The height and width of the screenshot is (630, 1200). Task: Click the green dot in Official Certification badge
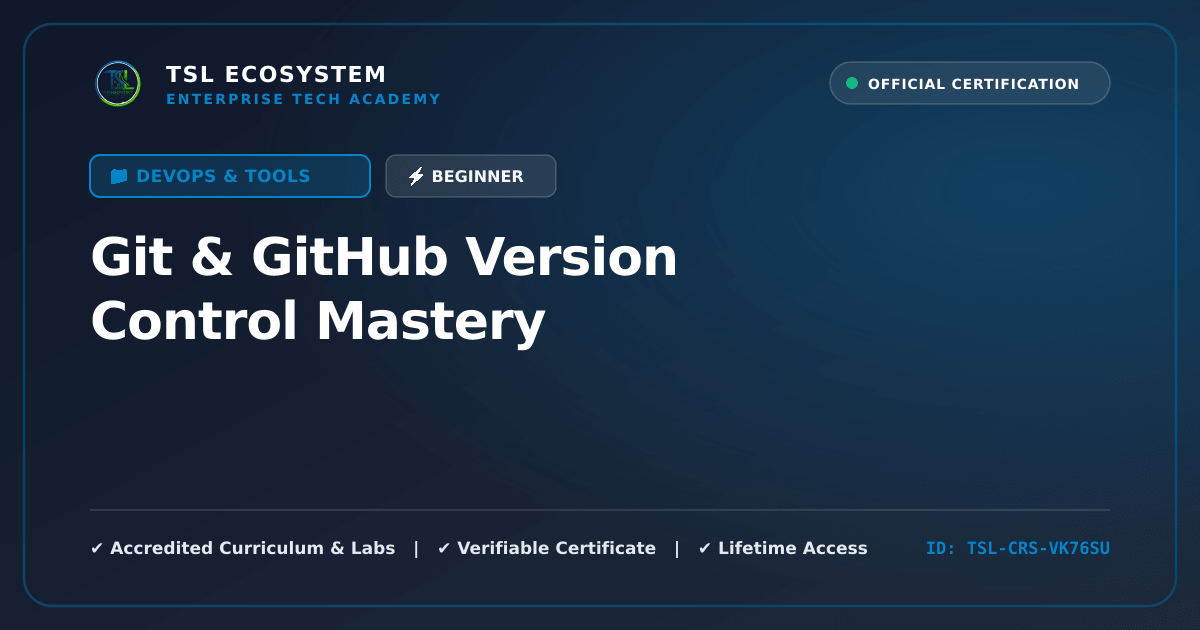pos(852,84)
